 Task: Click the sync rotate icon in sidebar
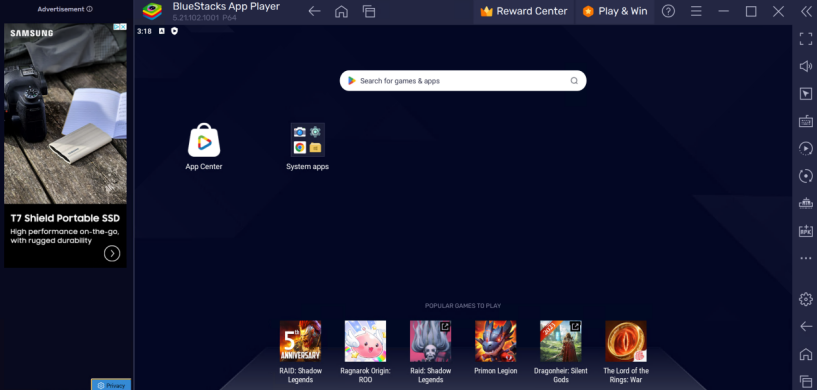806,176
